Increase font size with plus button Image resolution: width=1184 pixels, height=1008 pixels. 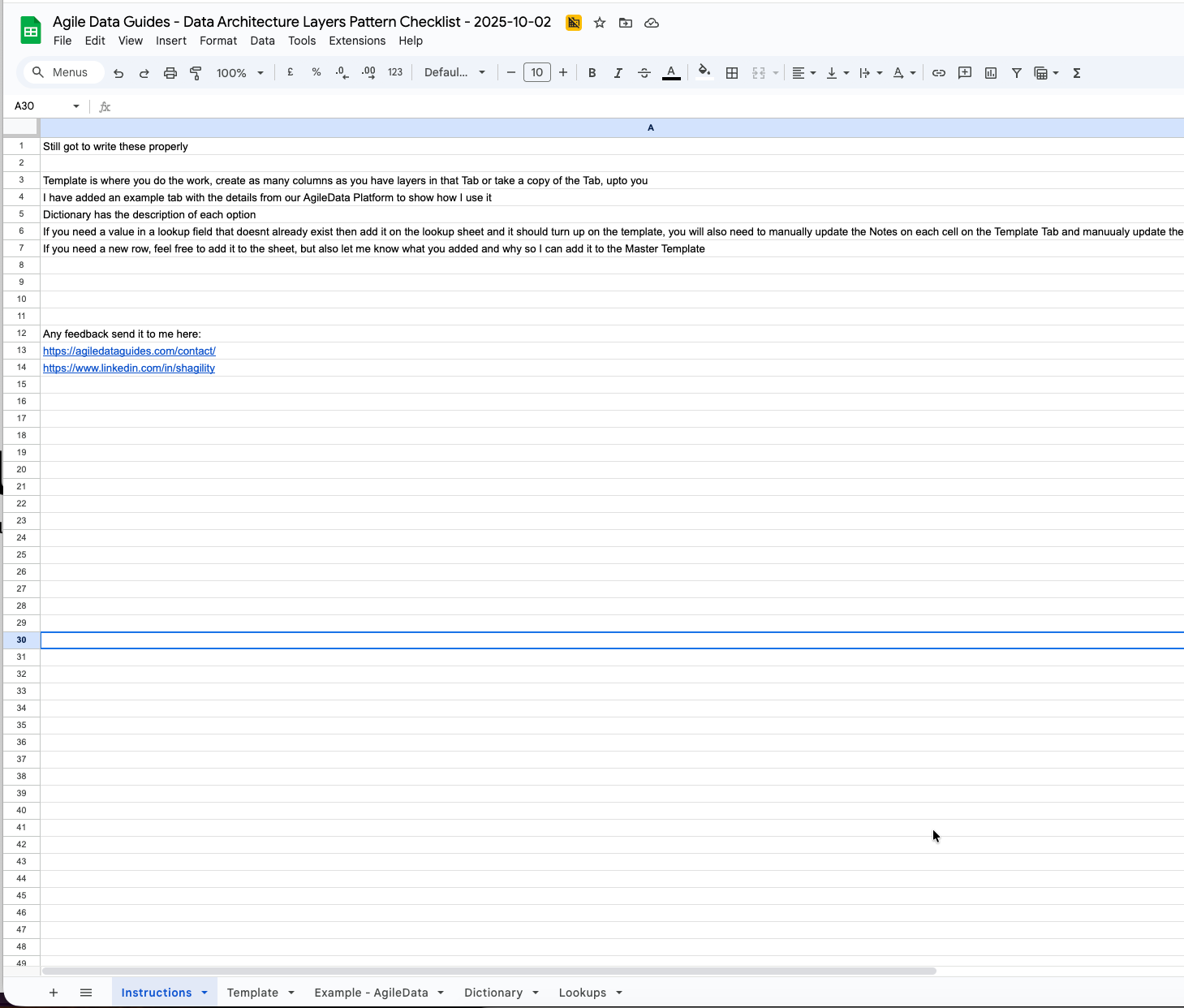[563, 72]
